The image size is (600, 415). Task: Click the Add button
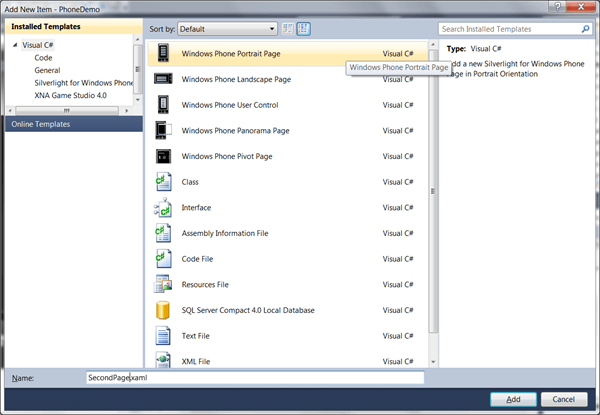pyautogui.click(x=513, y=399)
